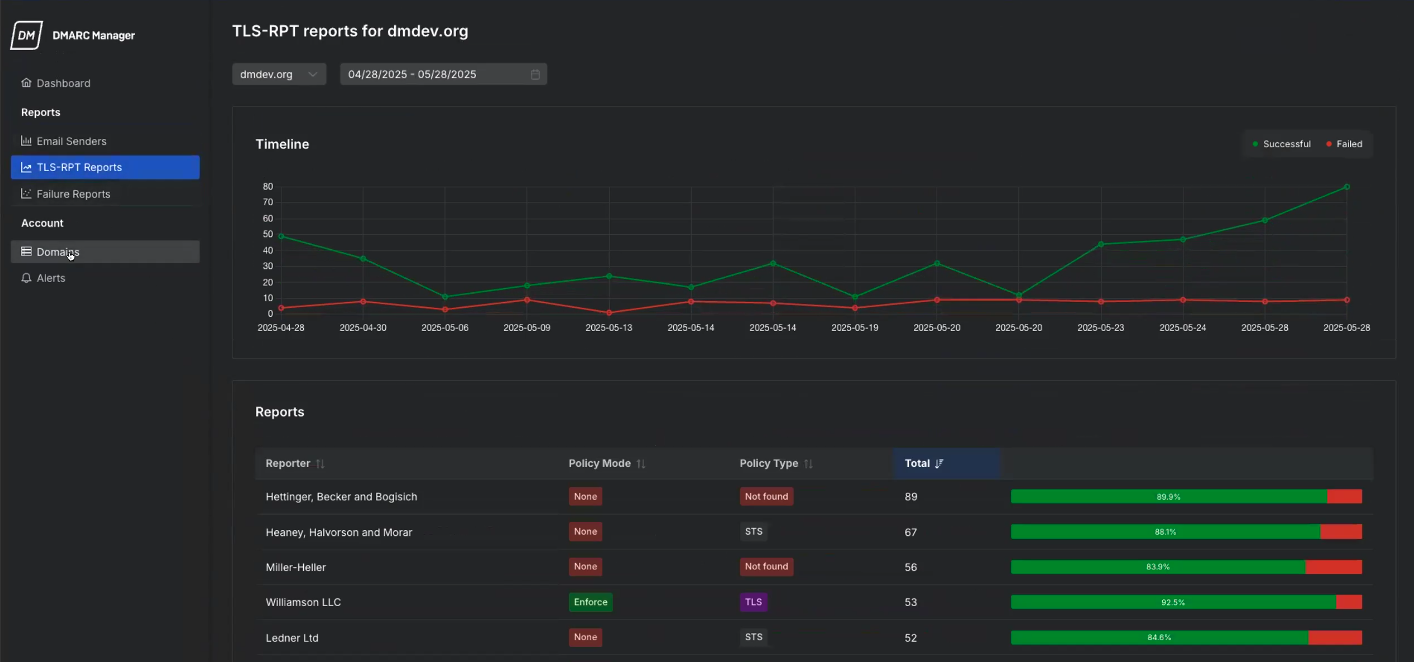Open Dashboard from the sidebar
Screen dimensions: 1414x662
coord(63,83)
